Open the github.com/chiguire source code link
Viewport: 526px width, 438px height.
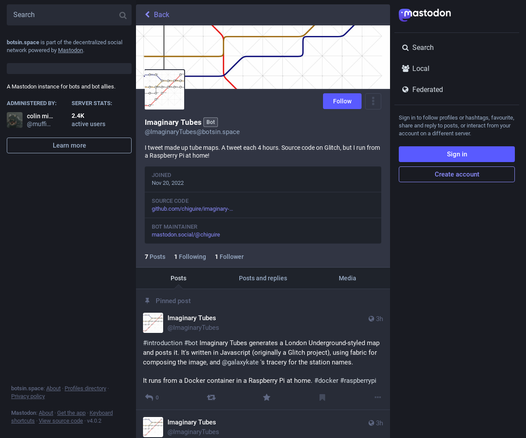(192, 209)
